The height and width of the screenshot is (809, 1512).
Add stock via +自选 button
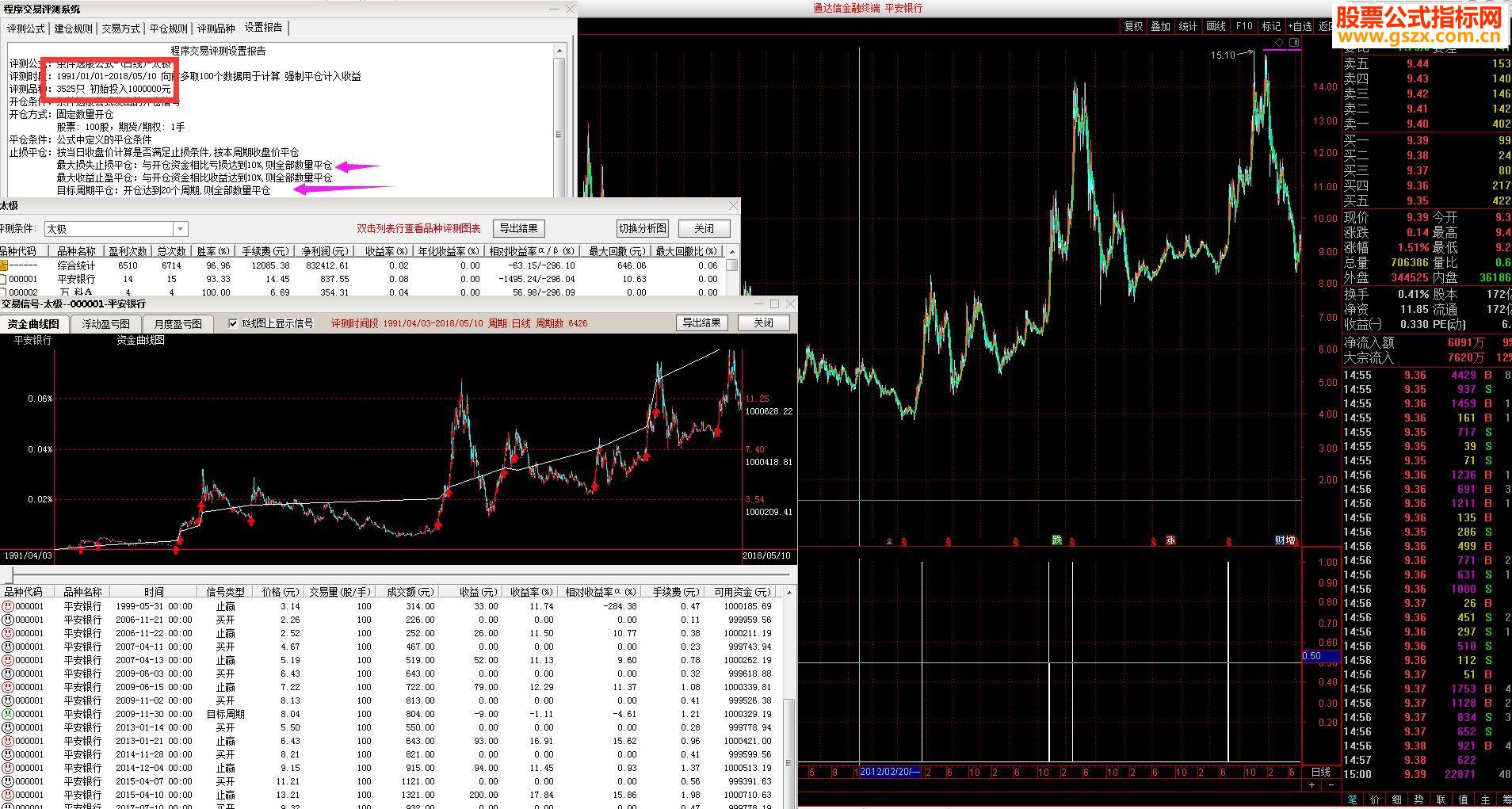(1300, 26)
